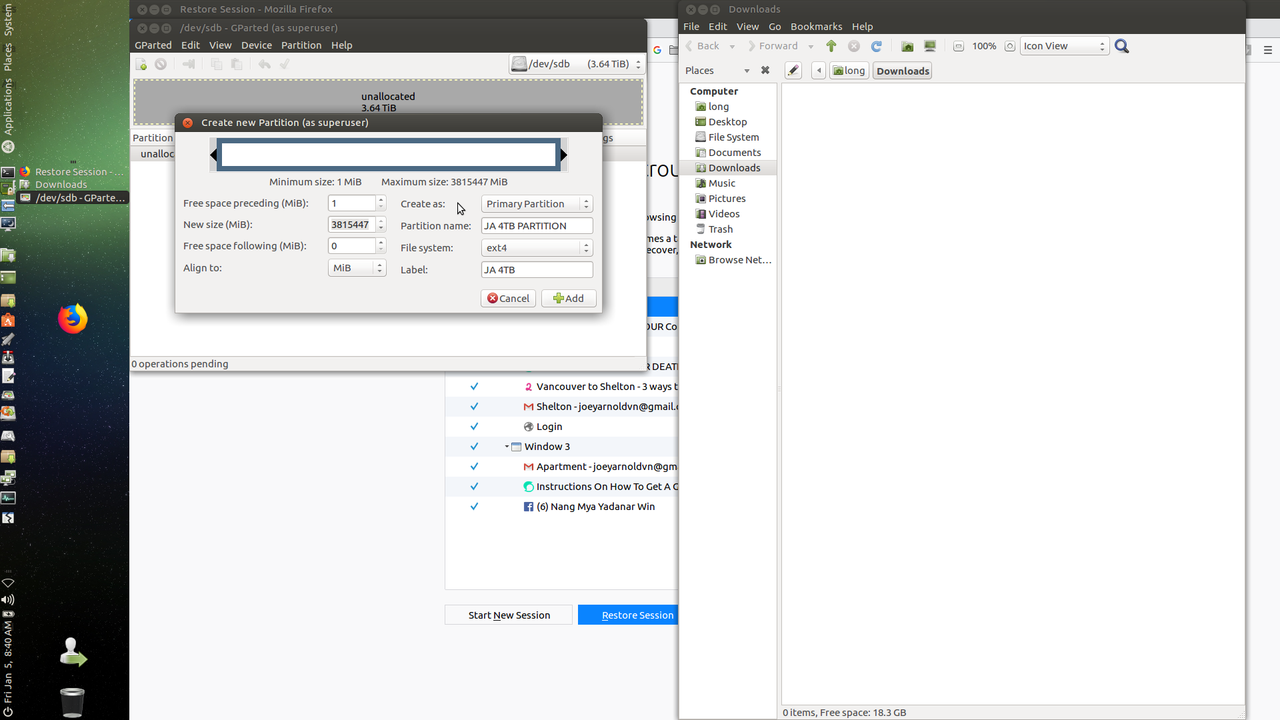Open the Bookmarks menu in file manager
This screenshot has width=1280, height=720.
click(816, 27)
